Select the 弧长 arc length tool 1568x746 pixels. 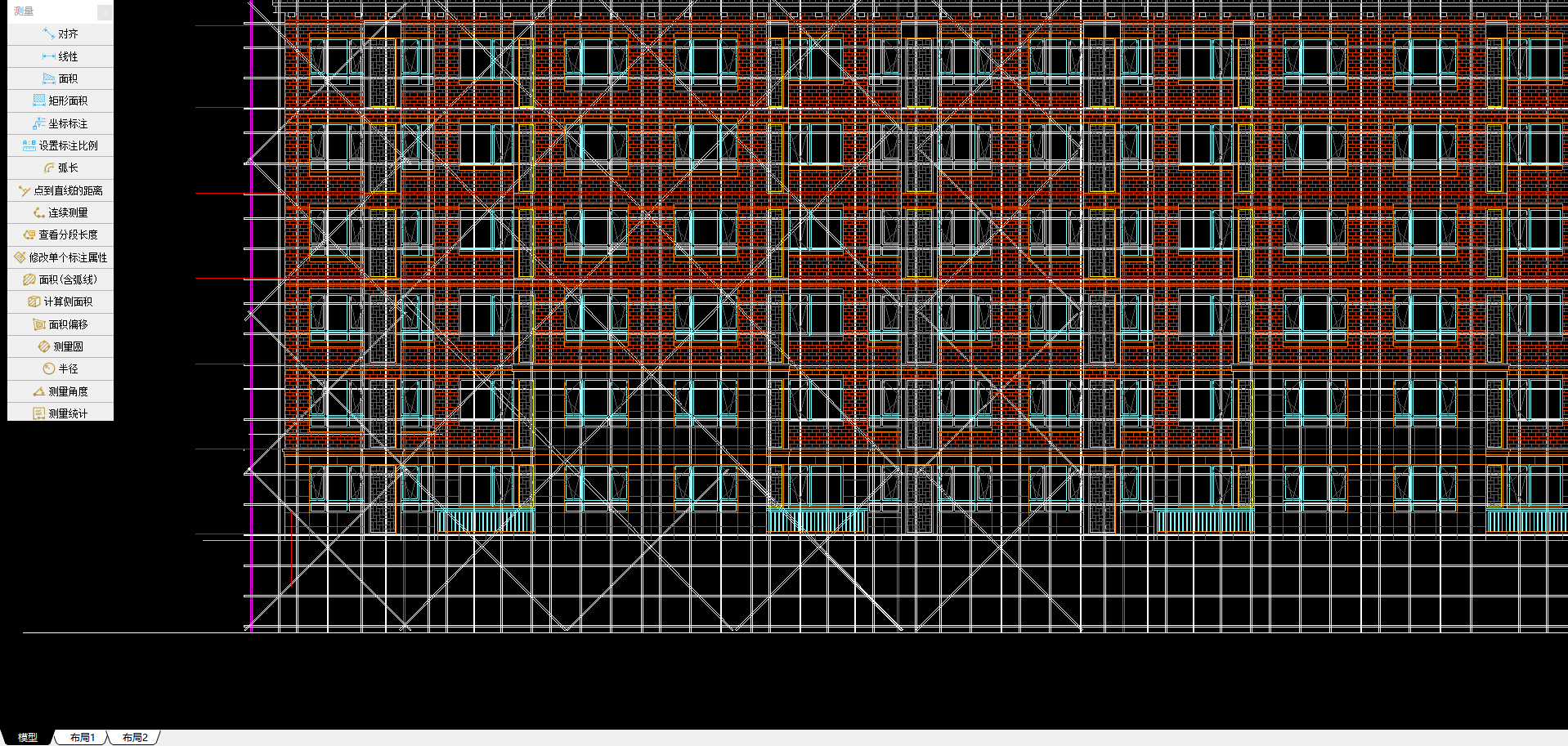pos(60,168)
